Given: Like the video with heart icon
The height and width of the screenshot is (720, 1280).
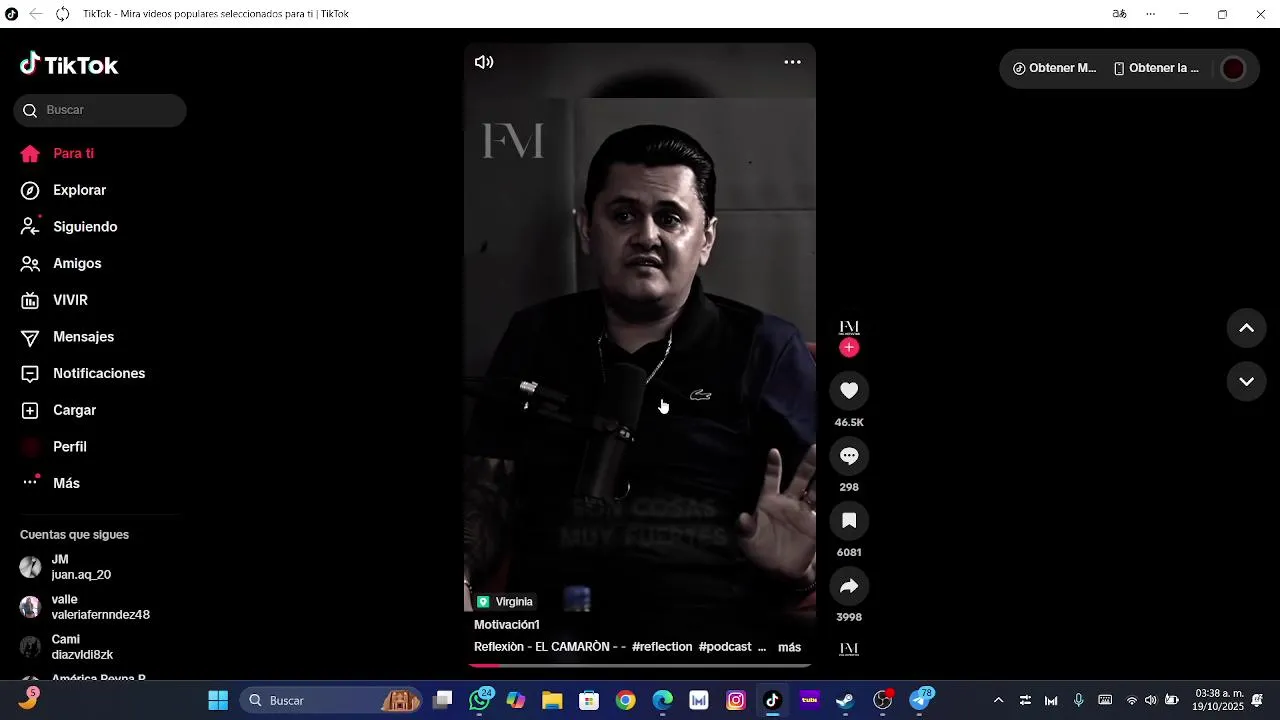Looking at the screenshot, I should [x=849, y=391].
